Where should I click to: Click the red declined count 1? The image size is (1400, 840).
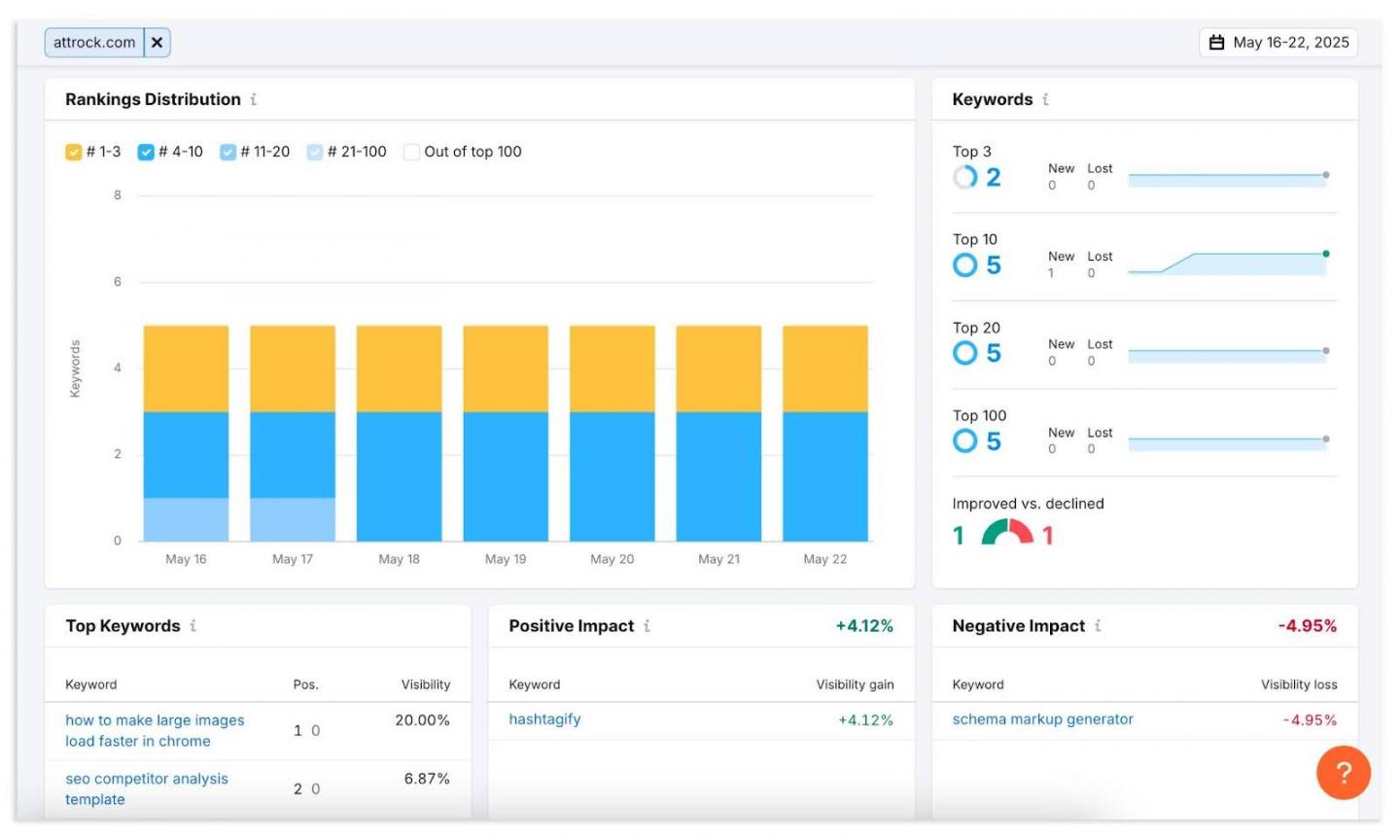[1048, 535]
